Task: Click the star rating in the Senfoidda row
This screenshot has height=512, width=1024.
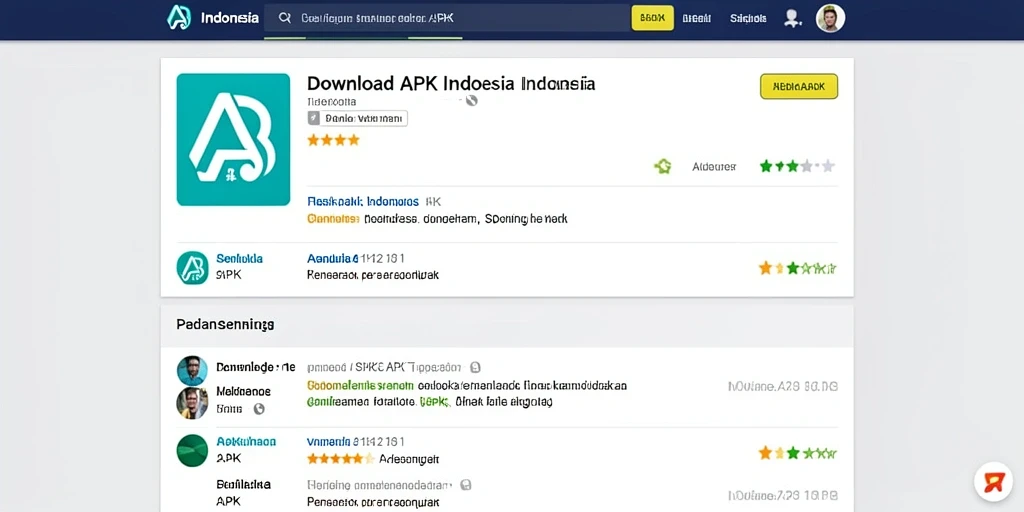Action: [797, 268]
